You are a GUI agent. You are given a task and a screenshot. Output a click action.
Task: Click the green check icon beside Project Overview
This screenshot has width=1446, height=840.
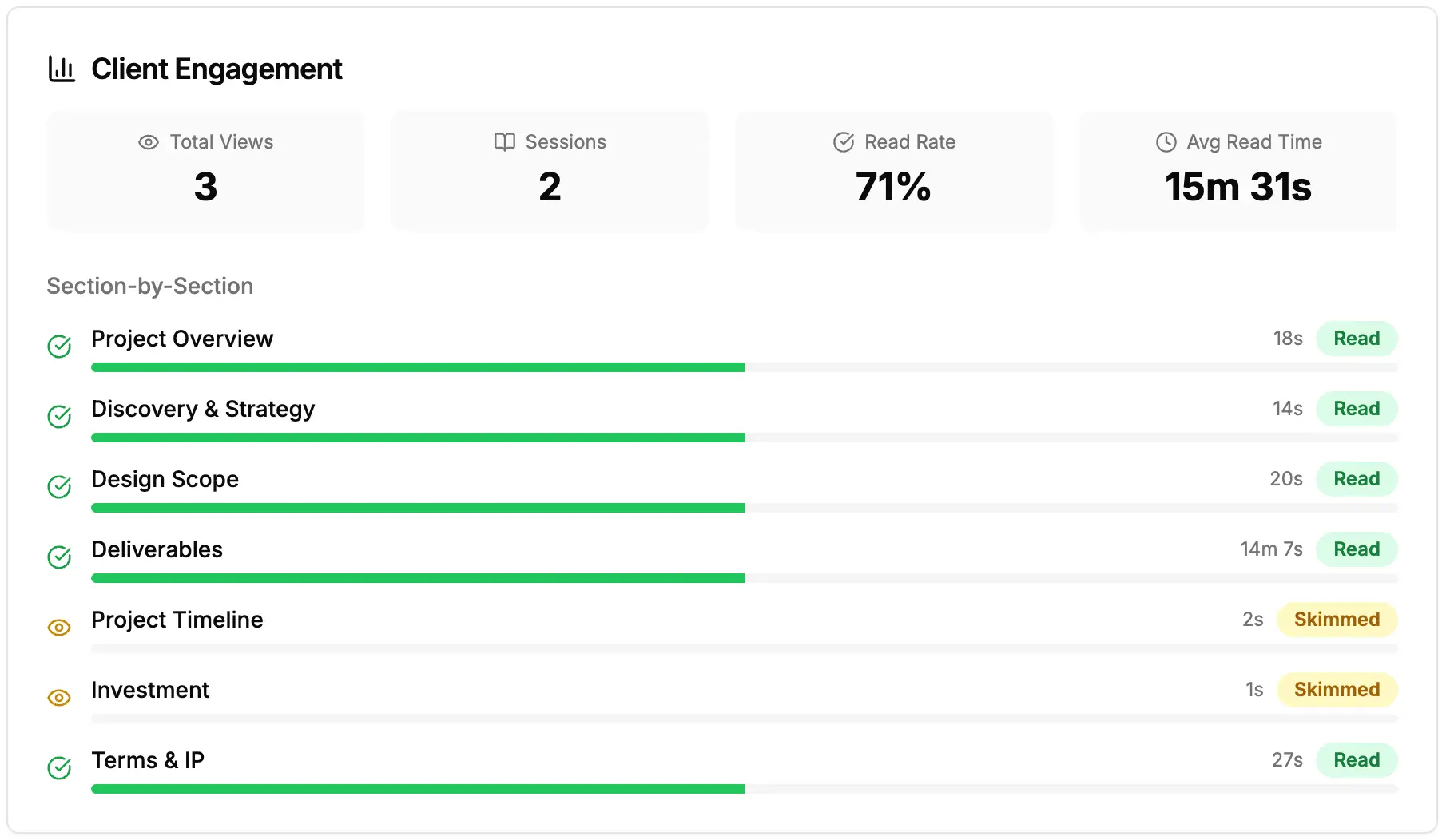pos(59,347)
